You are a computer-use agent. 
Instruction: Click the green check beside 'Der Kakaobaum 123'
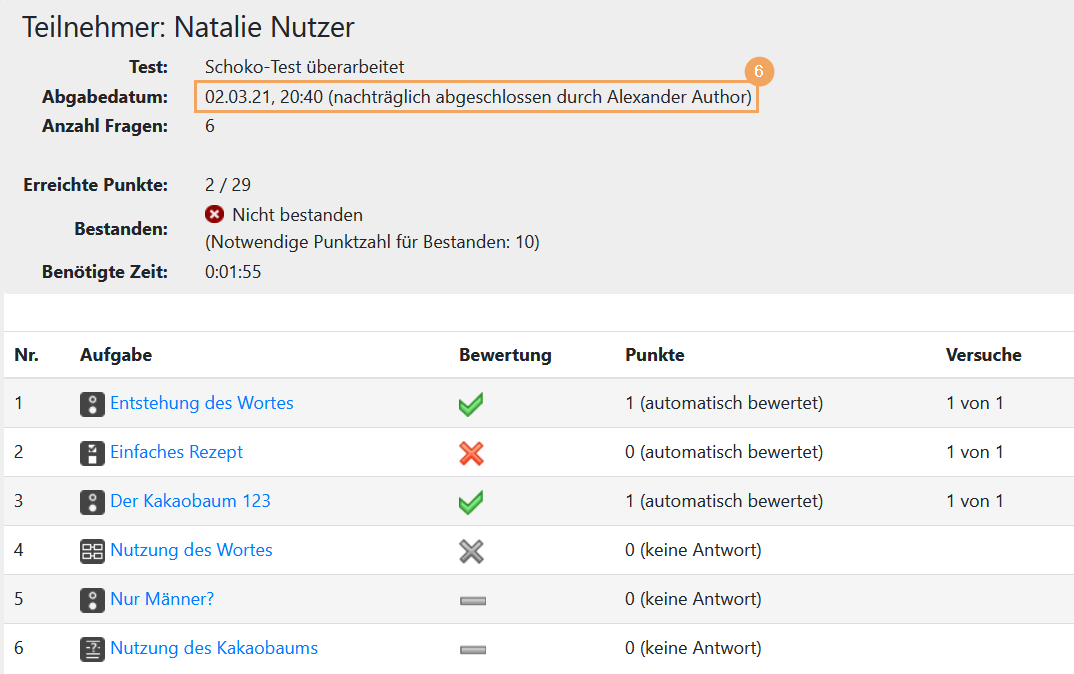pos(471,502)
